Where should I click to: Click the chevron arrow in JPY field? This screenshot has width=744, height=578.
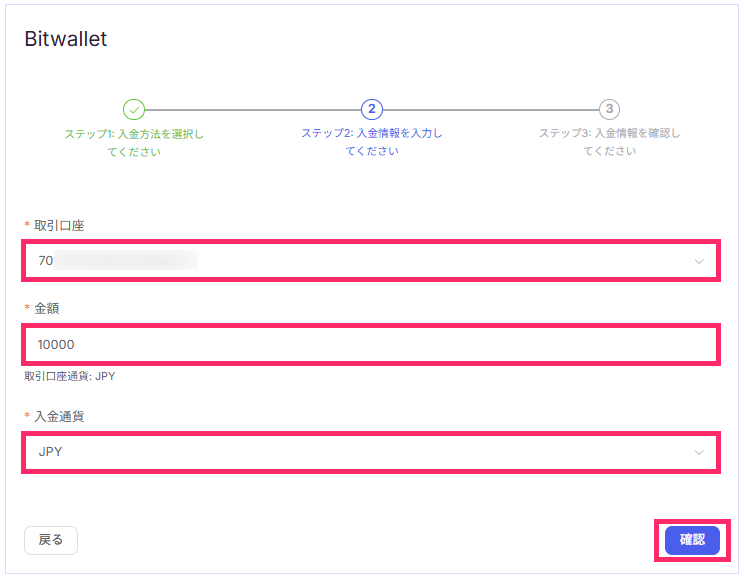click(x=699, y=452)
